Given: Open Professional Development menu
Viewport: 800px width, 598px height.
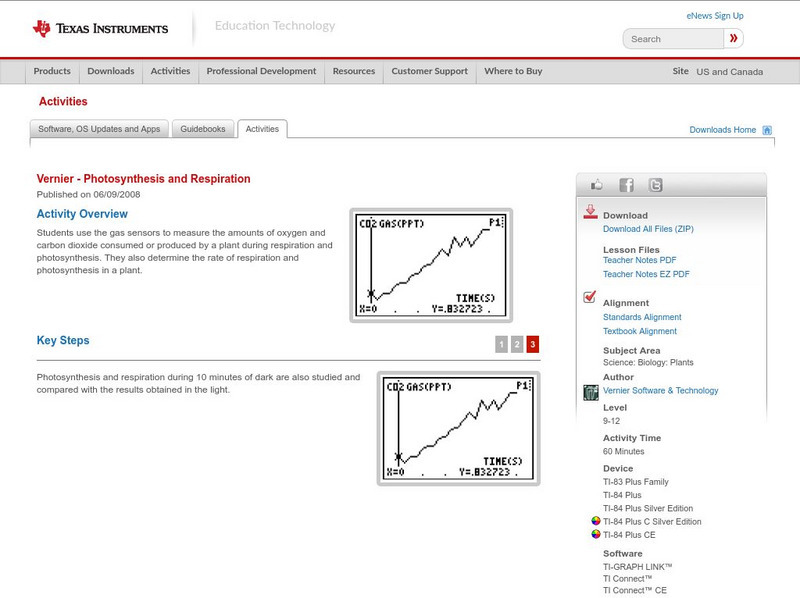Looking at the screenshot, I should (x=261, y=71).
